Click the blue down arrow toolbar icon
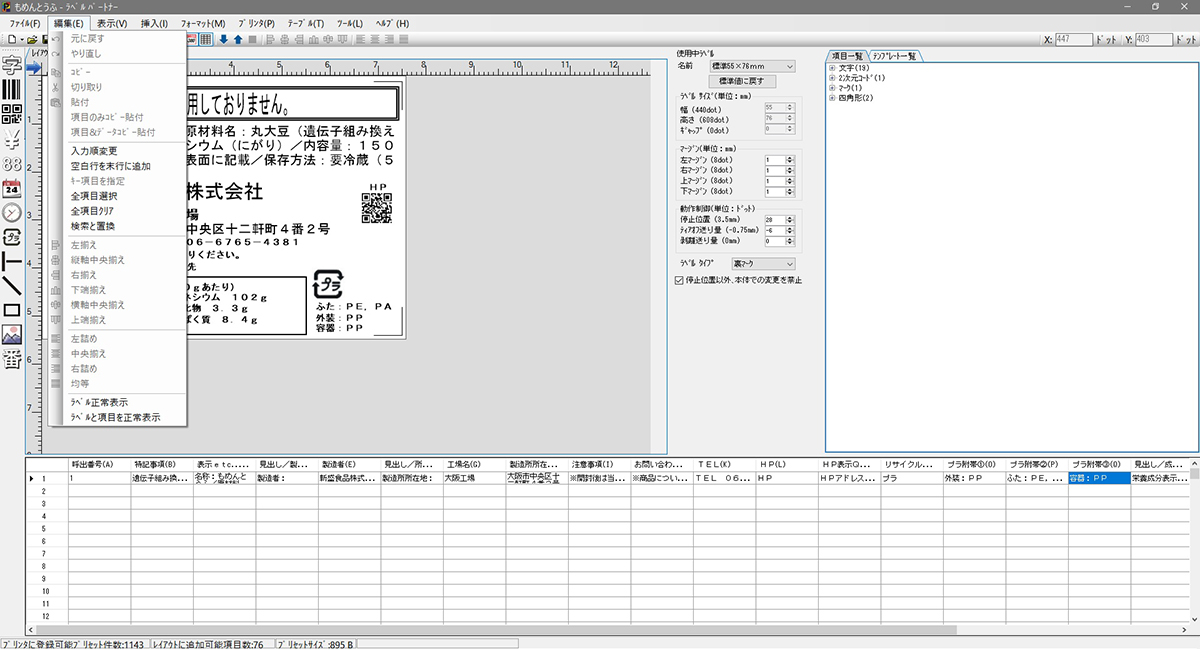This screenshot has height=649, width=1200. [x=223, y=39]
